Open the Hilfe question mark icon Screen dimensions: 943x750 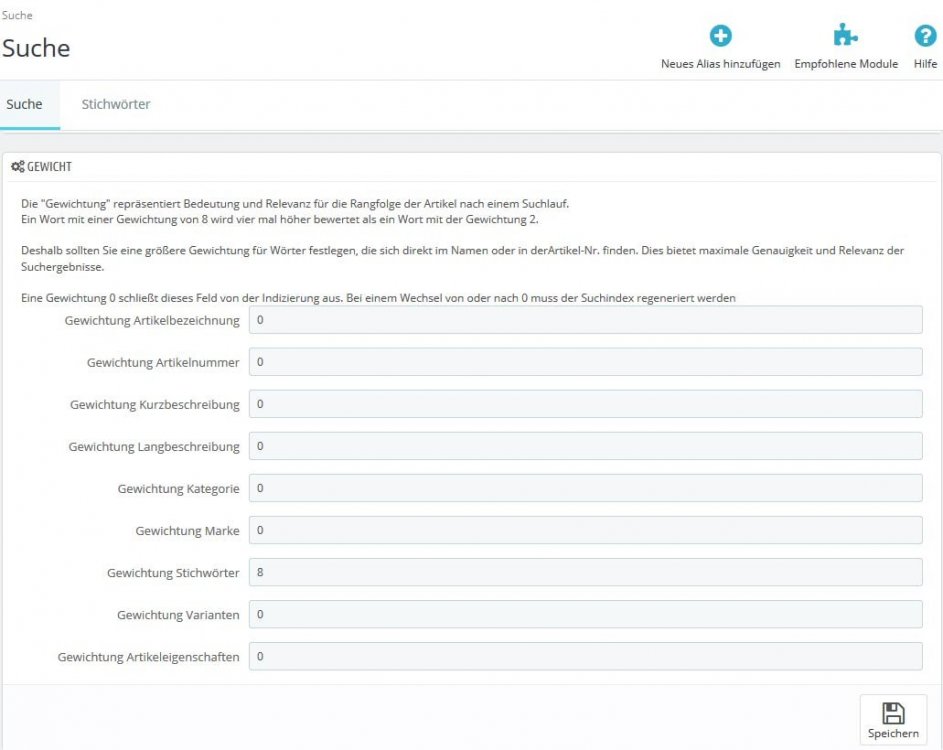click(x=925, y=35)
